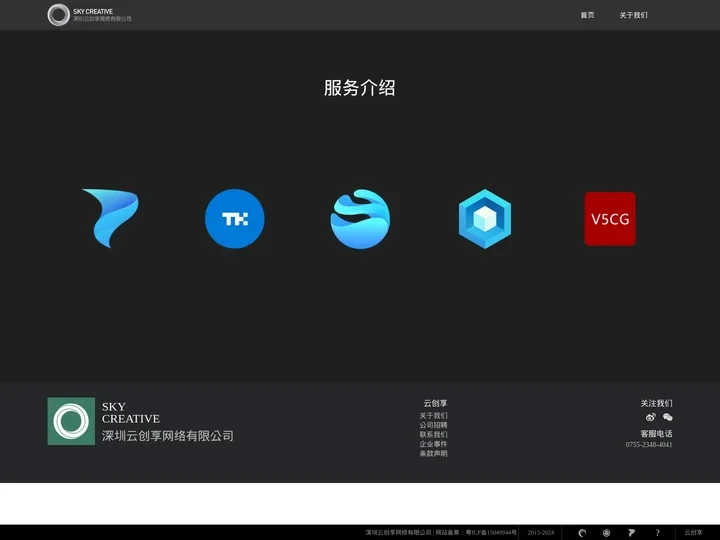Click the small tornado icon in bottom bar
The image size is (720, 540).
pos(632,533)
